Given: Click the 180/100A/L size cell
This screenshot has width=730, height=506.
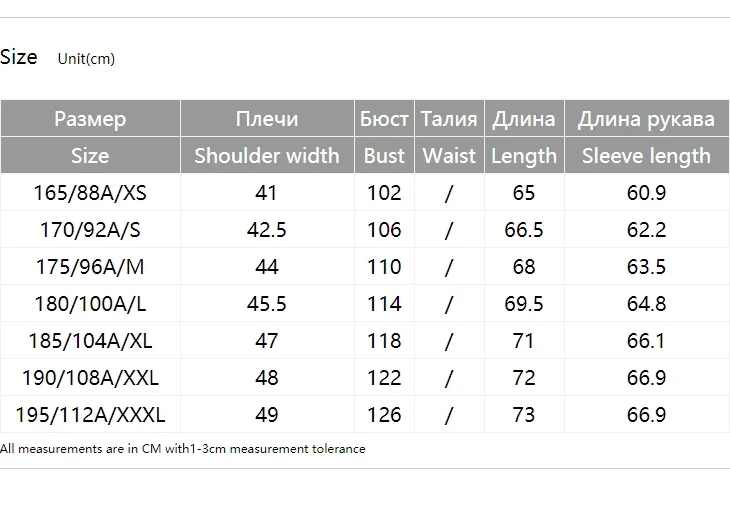Looking at the screenshot, I should coord(90,304).
